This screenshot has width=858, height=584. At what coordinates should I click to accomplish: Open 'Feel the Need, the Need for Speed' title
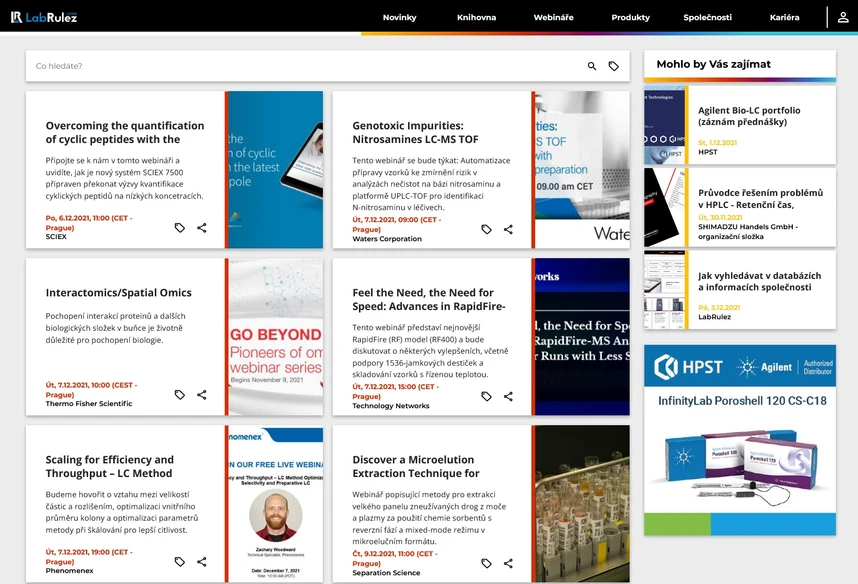click(429, 299)
